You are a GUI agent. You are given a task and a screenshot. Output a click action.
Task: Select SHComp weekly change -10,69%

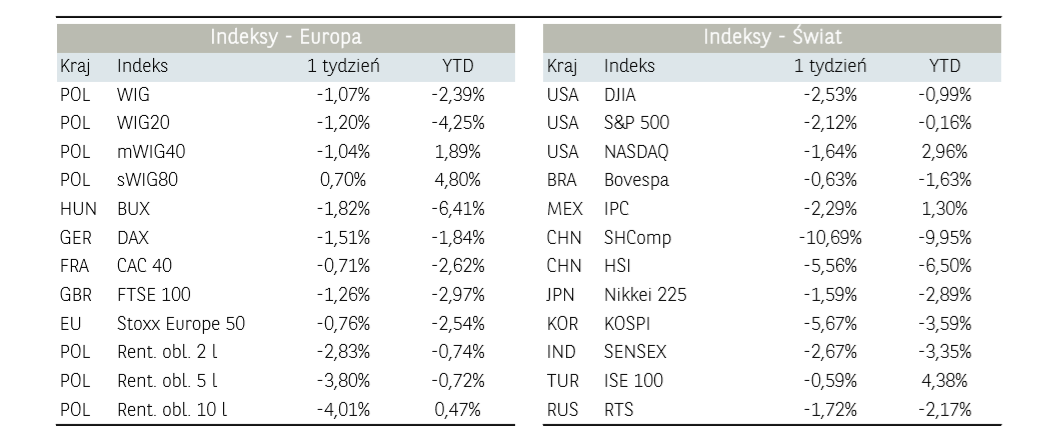(830, 238)
